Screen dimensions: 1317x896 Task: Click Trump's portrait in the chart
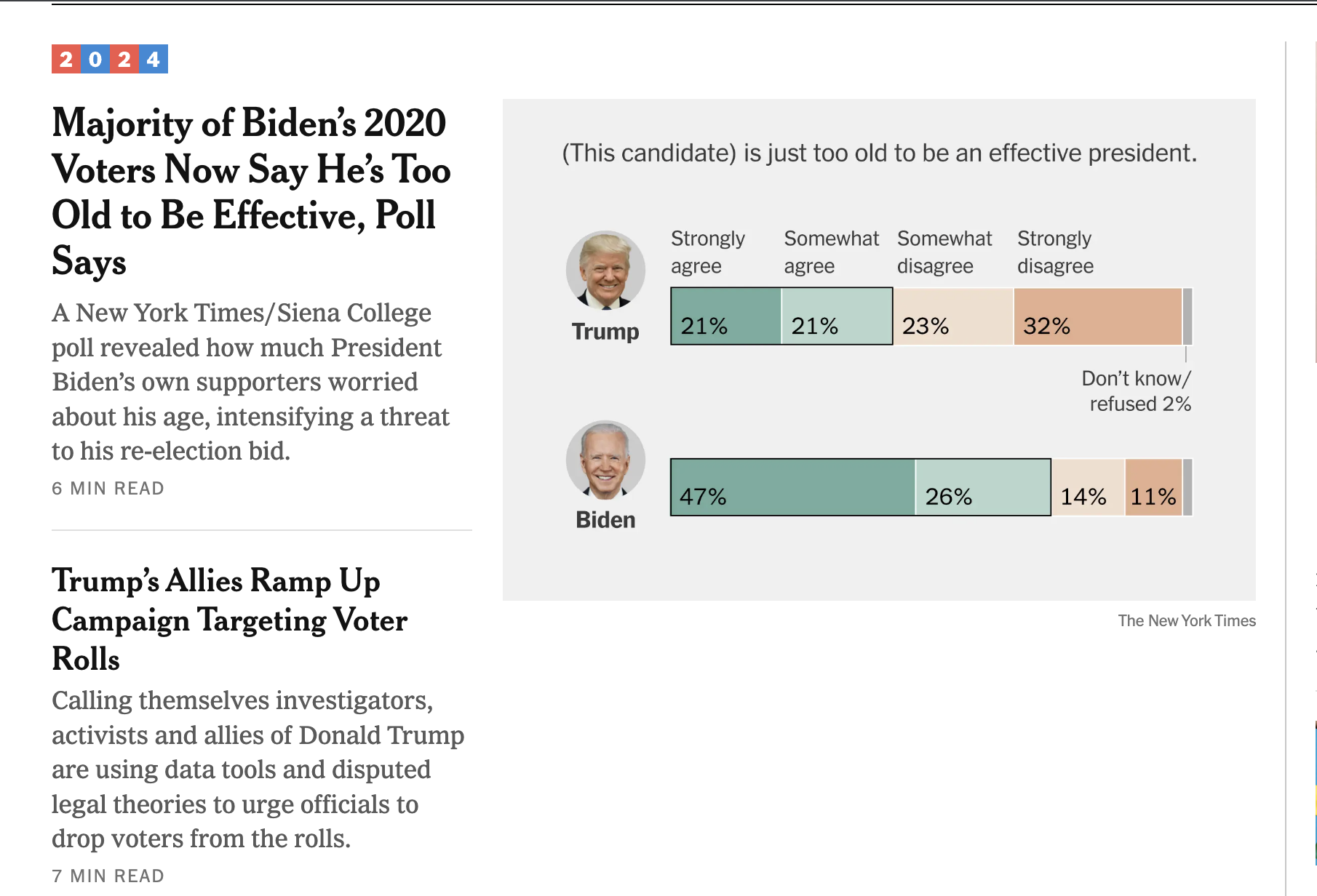[x=605, y=271]
